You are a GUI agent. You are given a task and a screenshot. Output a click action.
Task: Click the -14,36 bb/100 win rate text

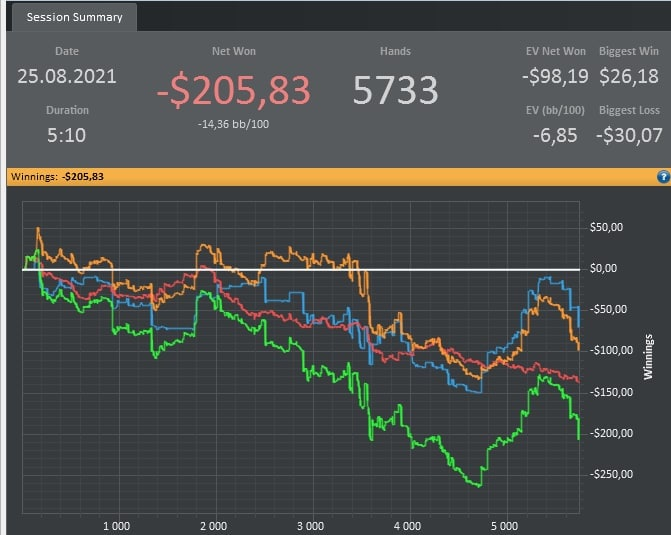233,124
